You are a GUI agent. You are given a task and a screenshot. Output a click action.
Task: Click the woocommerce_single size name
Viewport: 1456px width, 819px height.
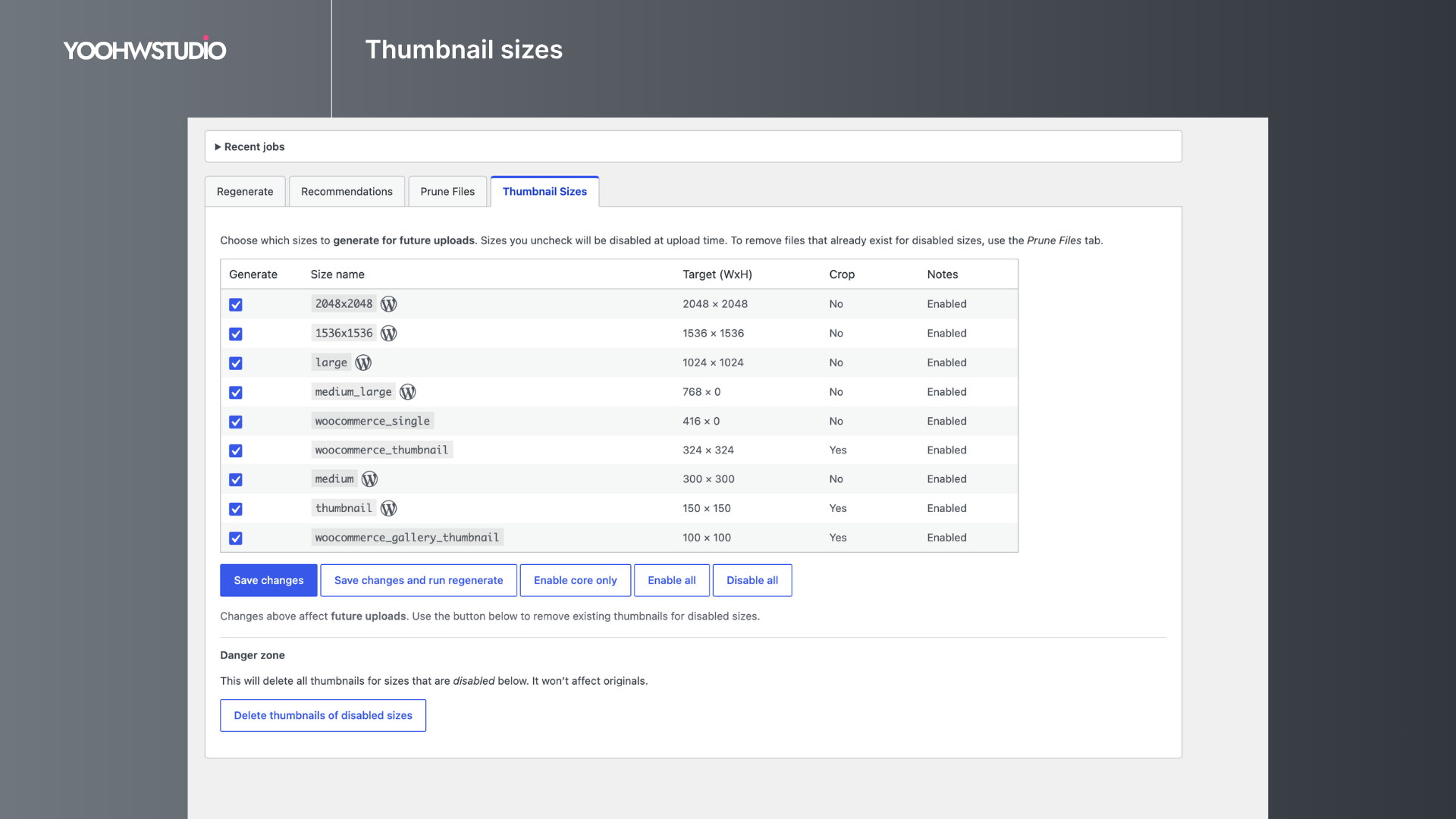[x=372, y=421]
